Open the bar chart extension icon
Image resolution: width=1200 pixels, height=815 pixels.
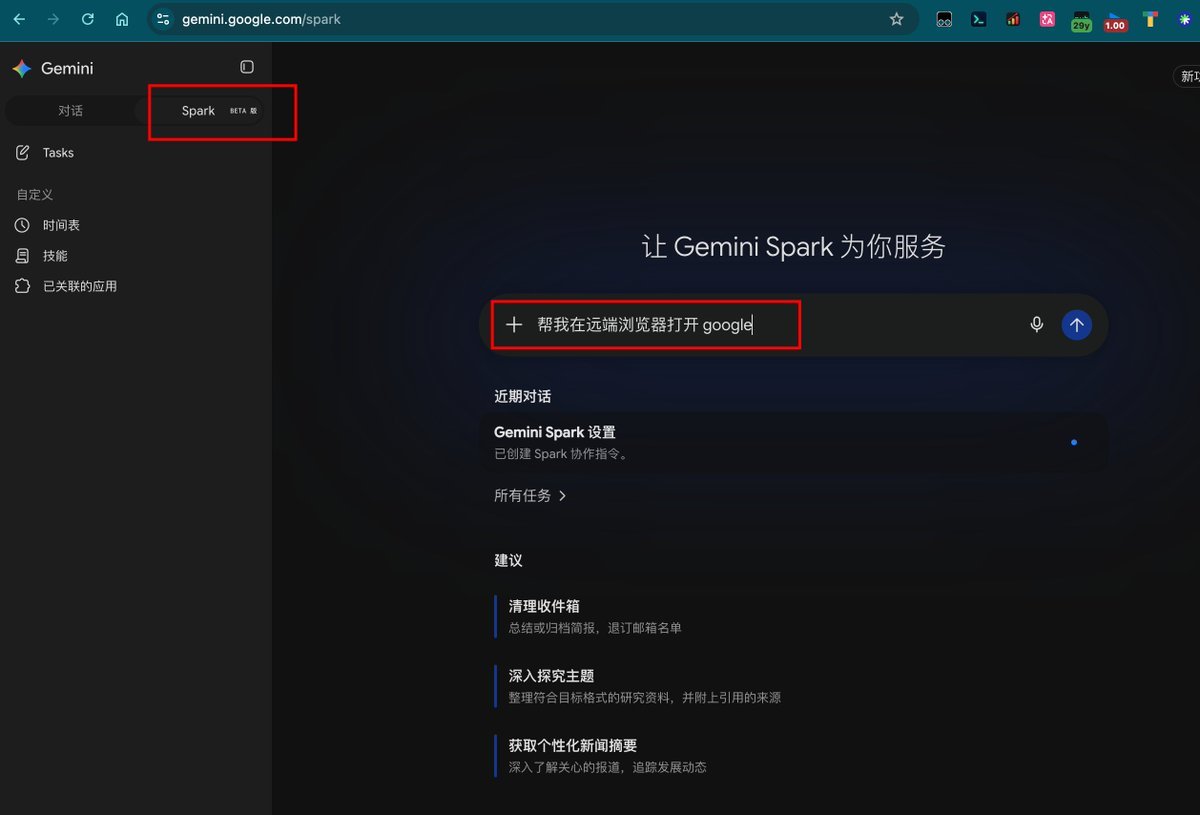tap(1013, 19)
